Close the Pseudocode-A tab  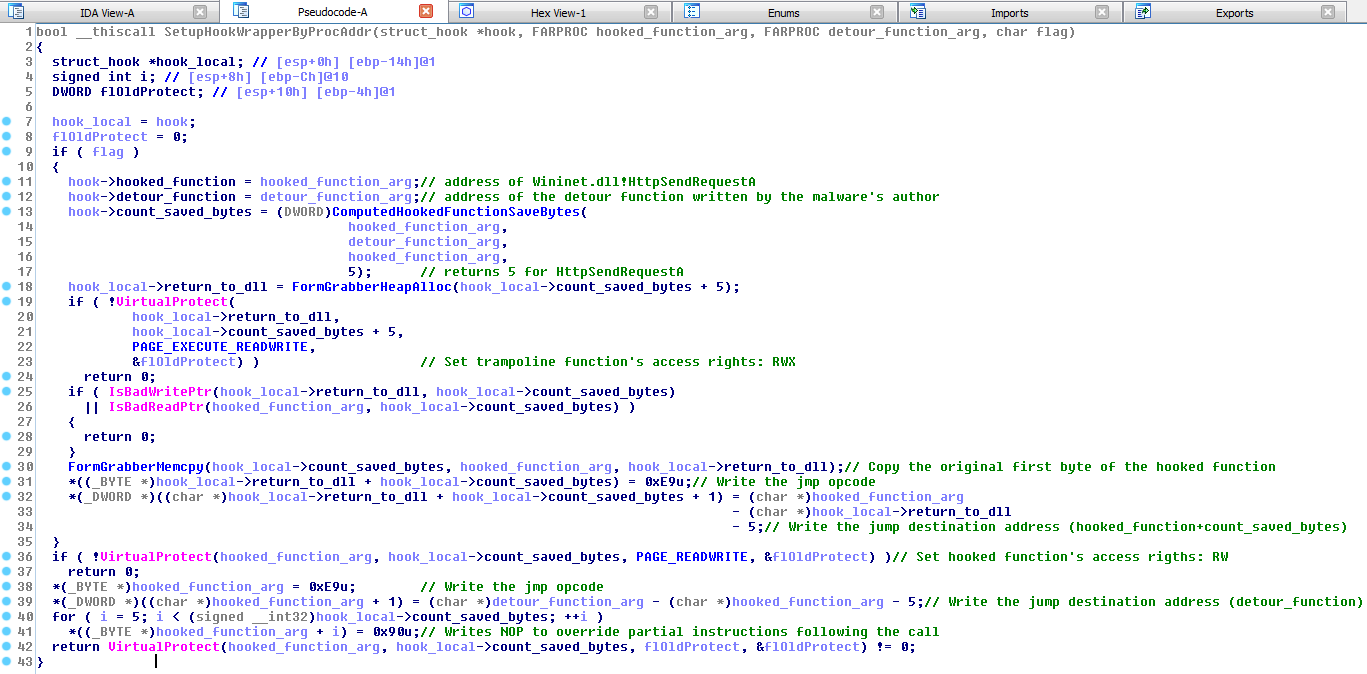pos(426,12)
